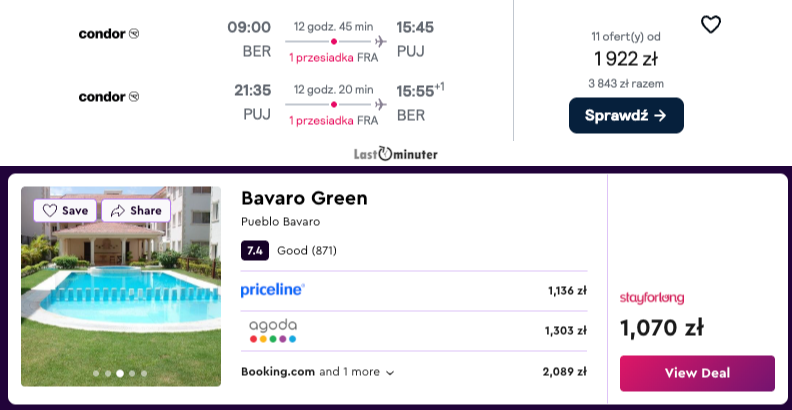Click the 1,136 zł priceline price
792x410 pixels.
point(567,291)
